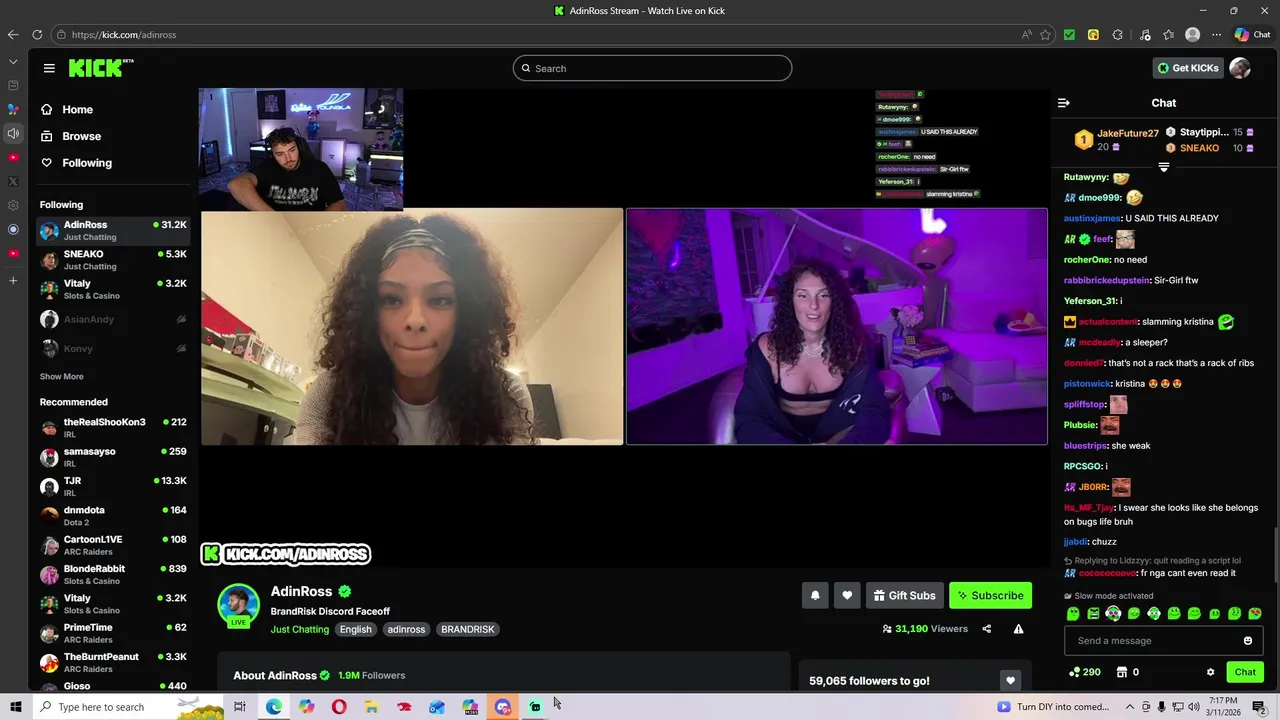This screenshot has height=720, width=1280.
Task: Open Task View on taskbar
Action: coord(240,707)
